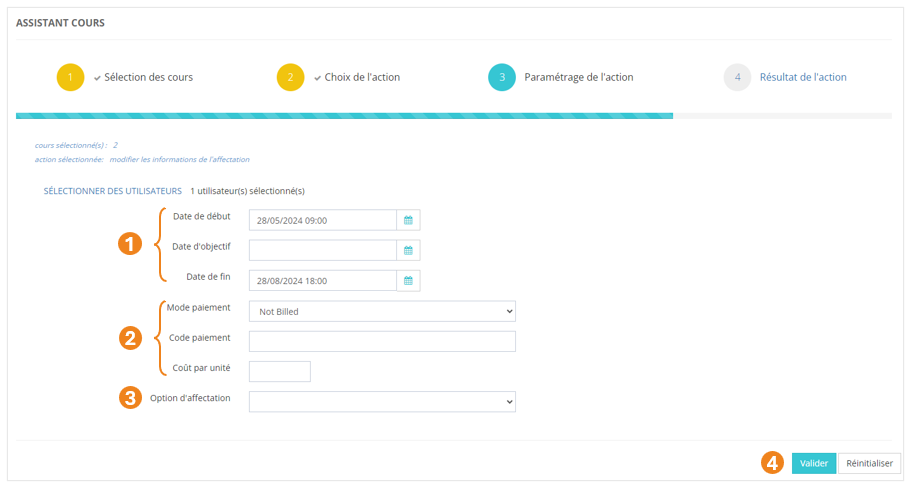Open calendar picker for Date d'objectif
Screen dimensions: 906x482
(x=408, y=250)
